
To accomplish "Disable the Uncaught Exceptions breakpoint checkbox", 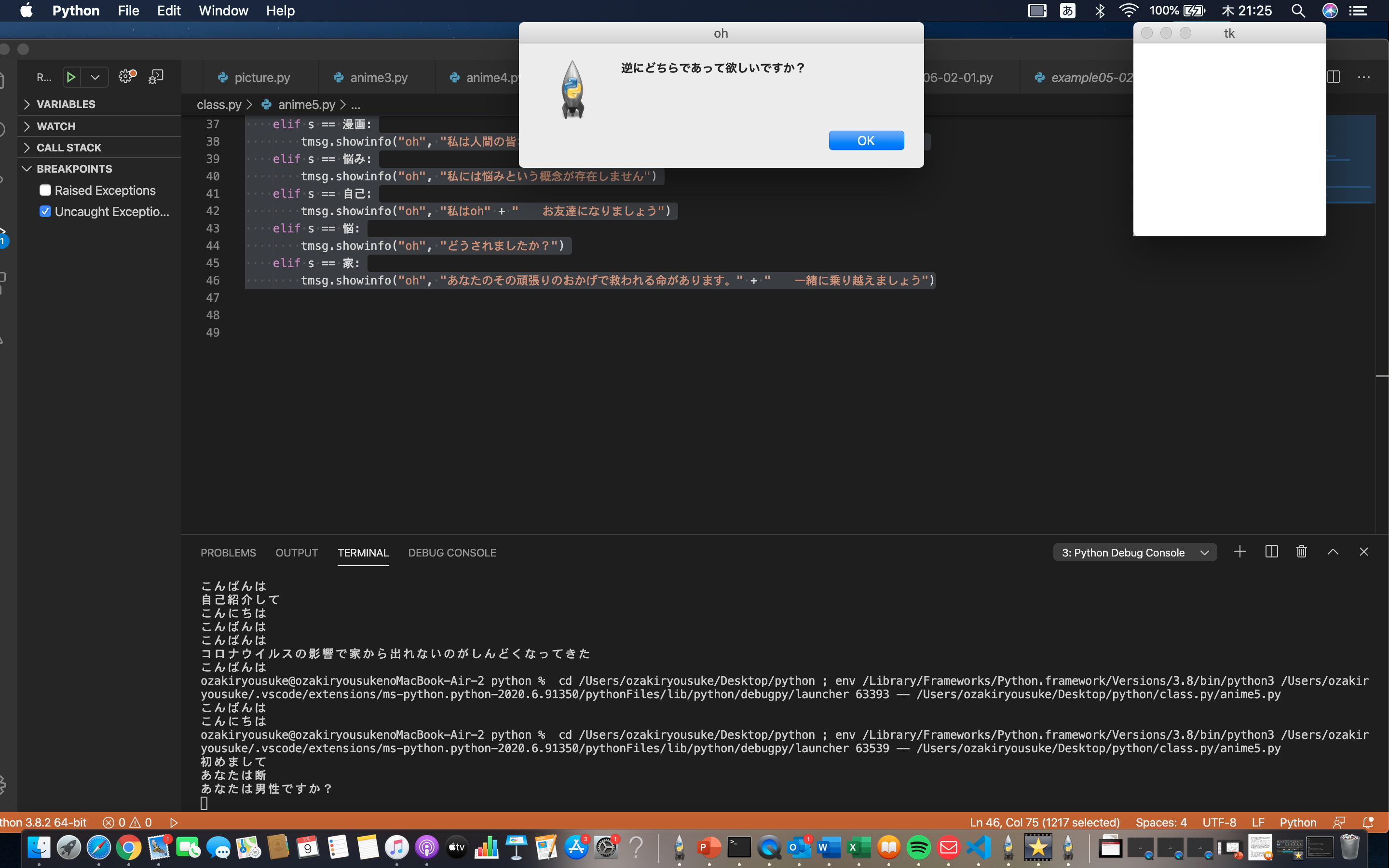I will (x=45, y=211).
